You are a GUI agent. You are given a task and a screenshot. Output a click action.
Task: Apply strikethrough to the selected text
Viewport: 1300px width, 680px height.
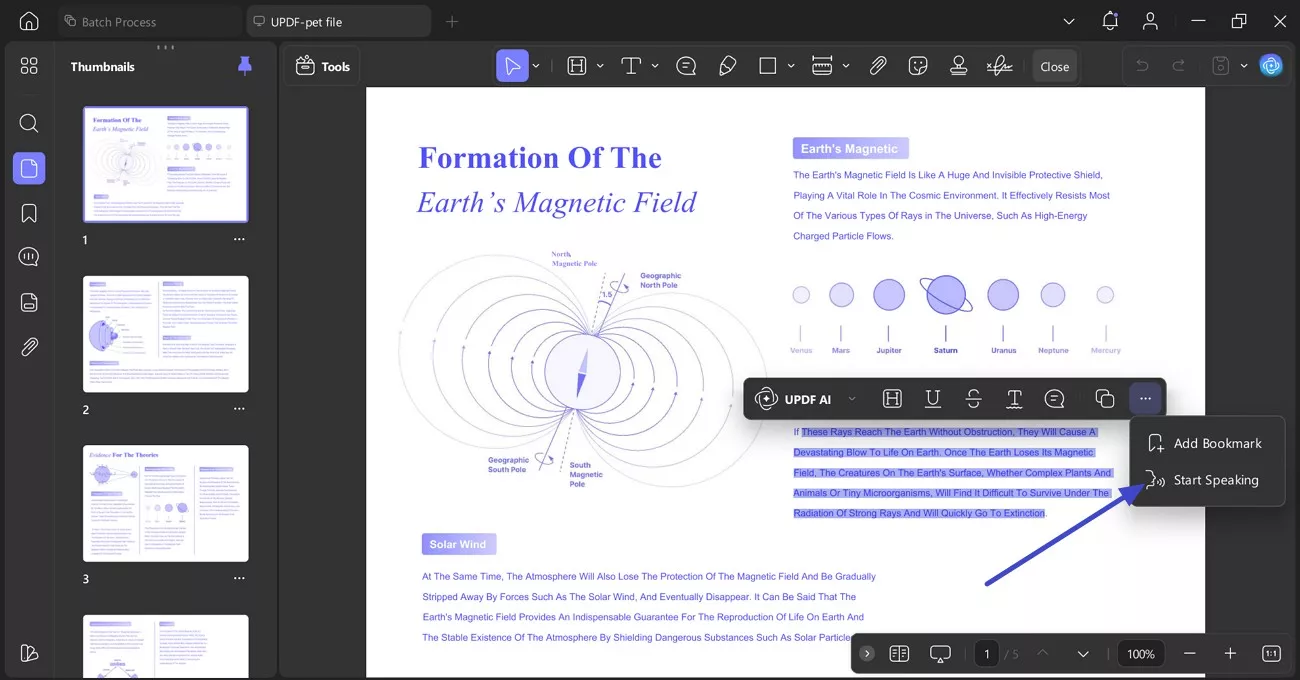tap(974, 399)
